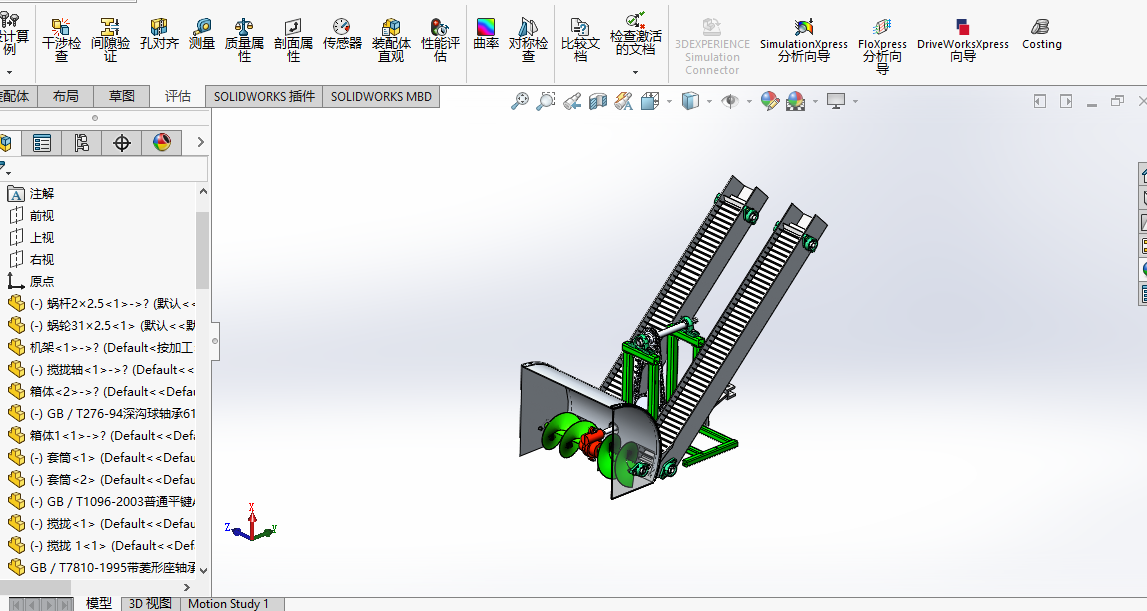Activate the 测量 measure tool
The image size is (1147, 611).
tap(202, 34)
